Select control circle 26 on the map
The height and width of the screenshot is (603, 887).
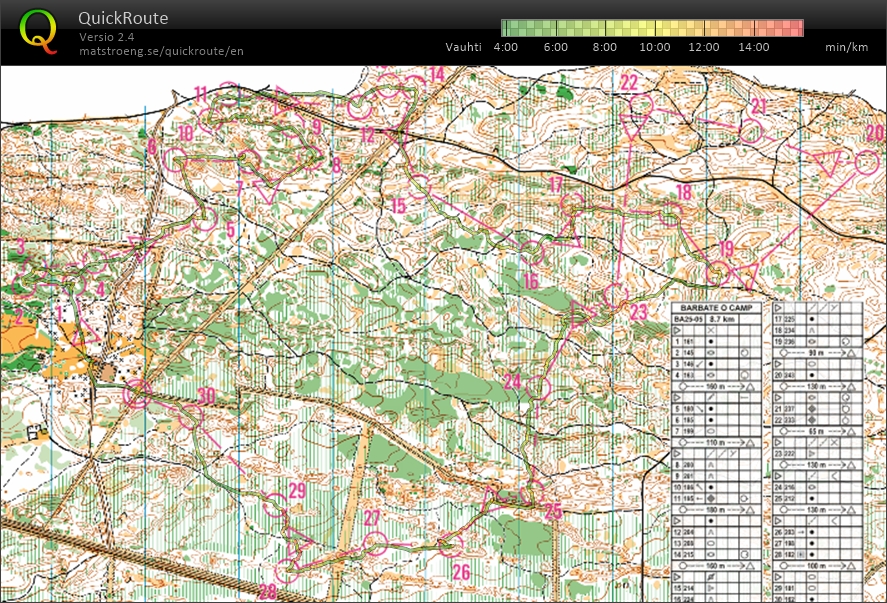coord(452,545)
